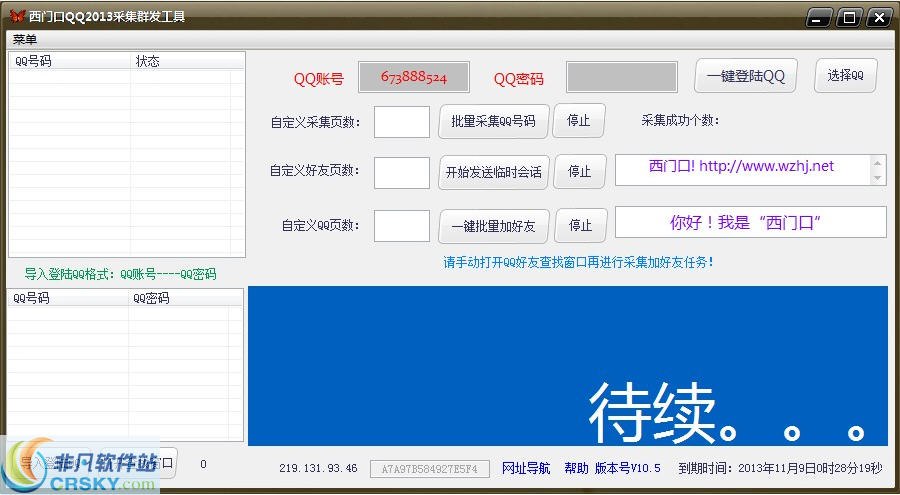Maximize the 西门口QQ2013 window
The image size is (900, 495).
point(849,18)
